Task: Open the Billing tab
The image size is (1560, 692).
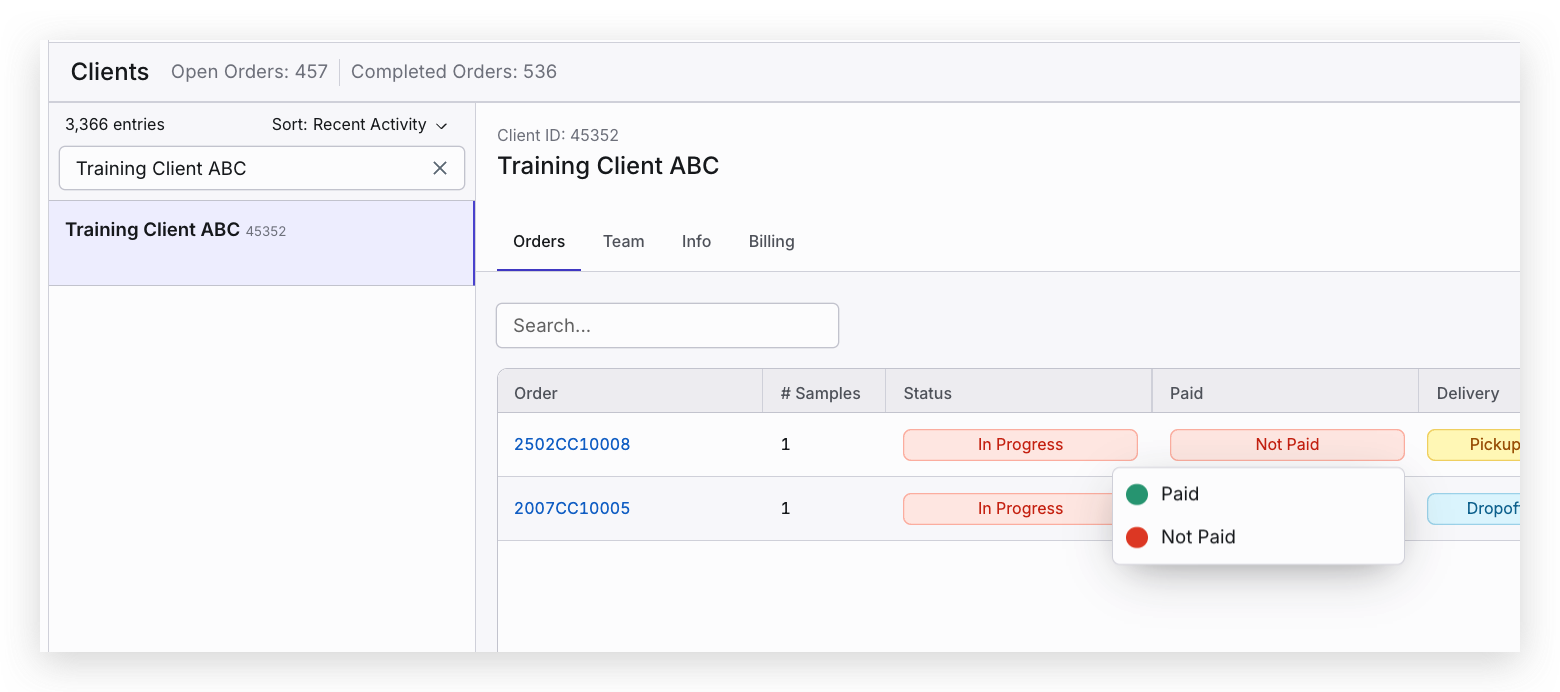Action: pyautogui.click(x=771, y=241)
